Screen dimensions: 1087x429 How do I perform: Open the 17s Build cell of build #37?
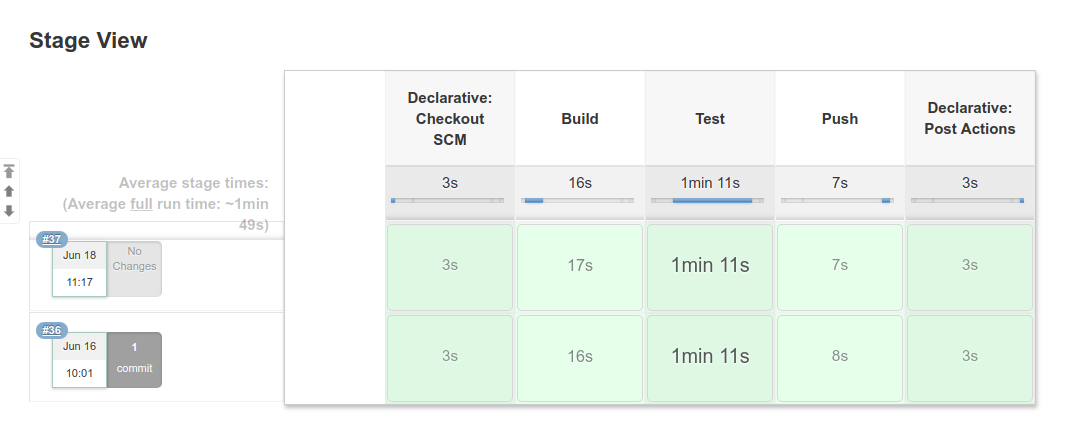[x=580, y=268]
